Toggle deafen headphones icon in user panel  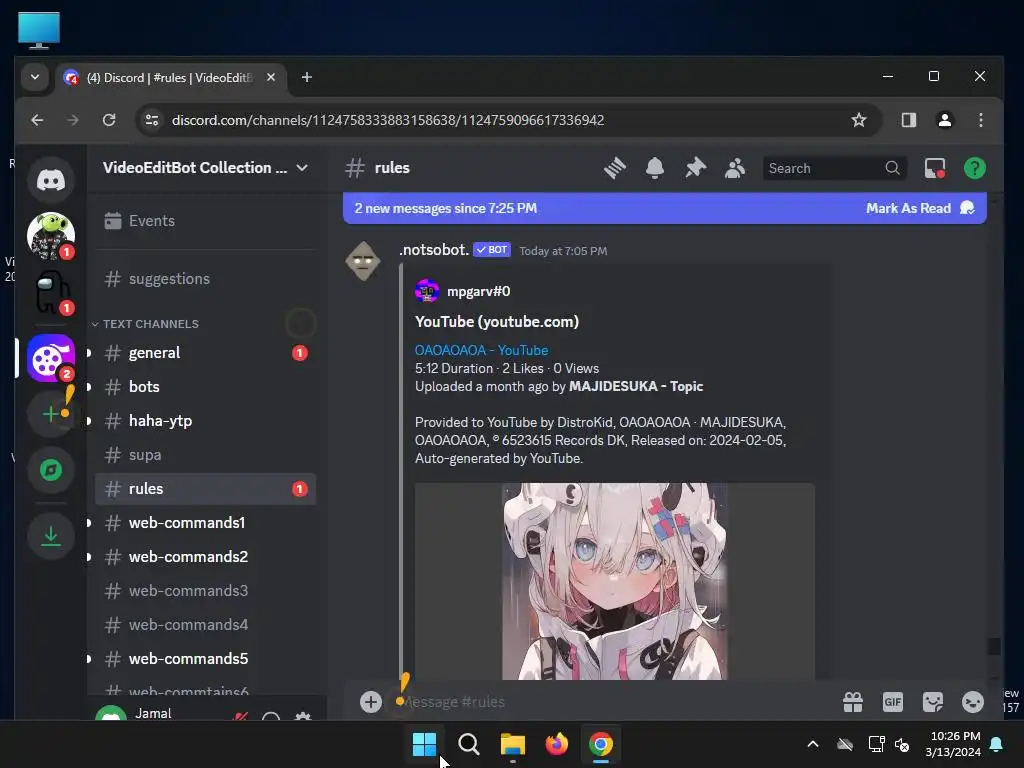coord(270,717)
